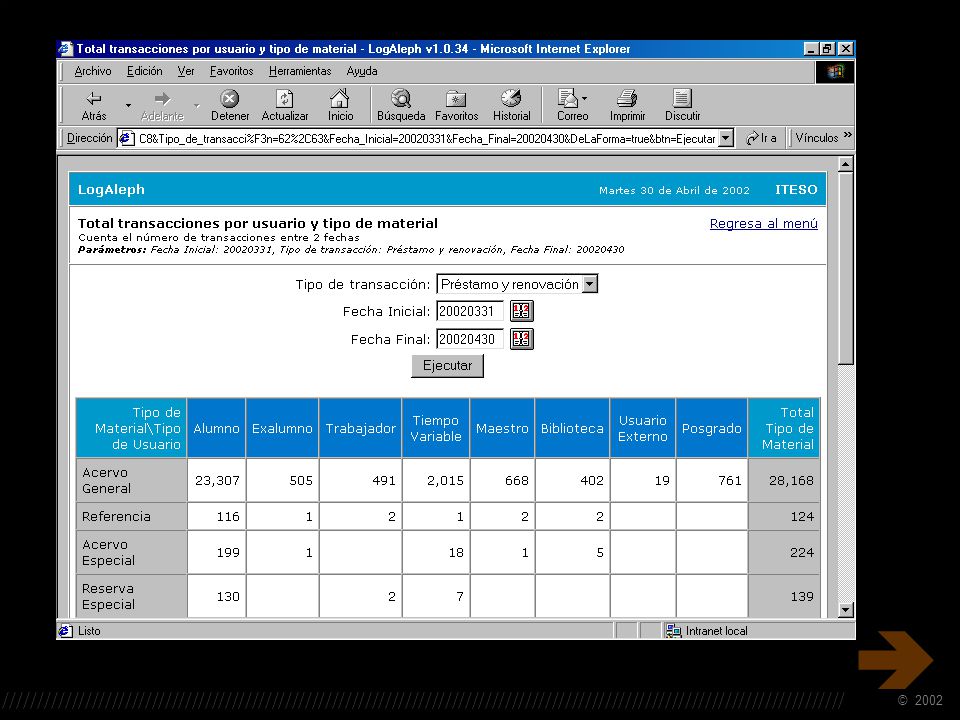Click the 224 total cell
Image resolution: width=960 pixels, height=720 pixels.
784,552
